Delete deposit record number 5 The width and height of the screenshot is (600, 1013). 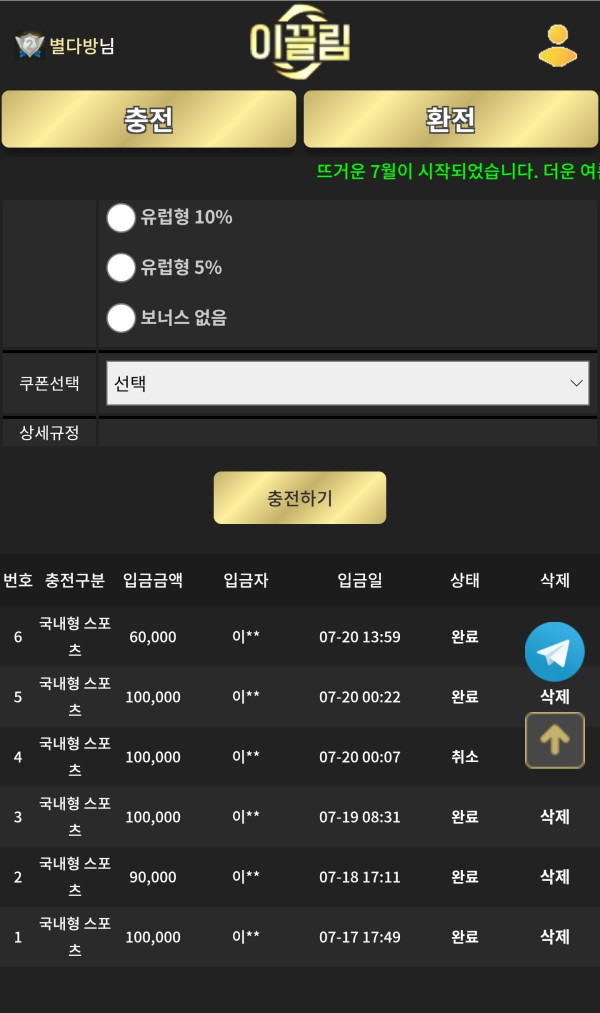click(x=555, y=696)
